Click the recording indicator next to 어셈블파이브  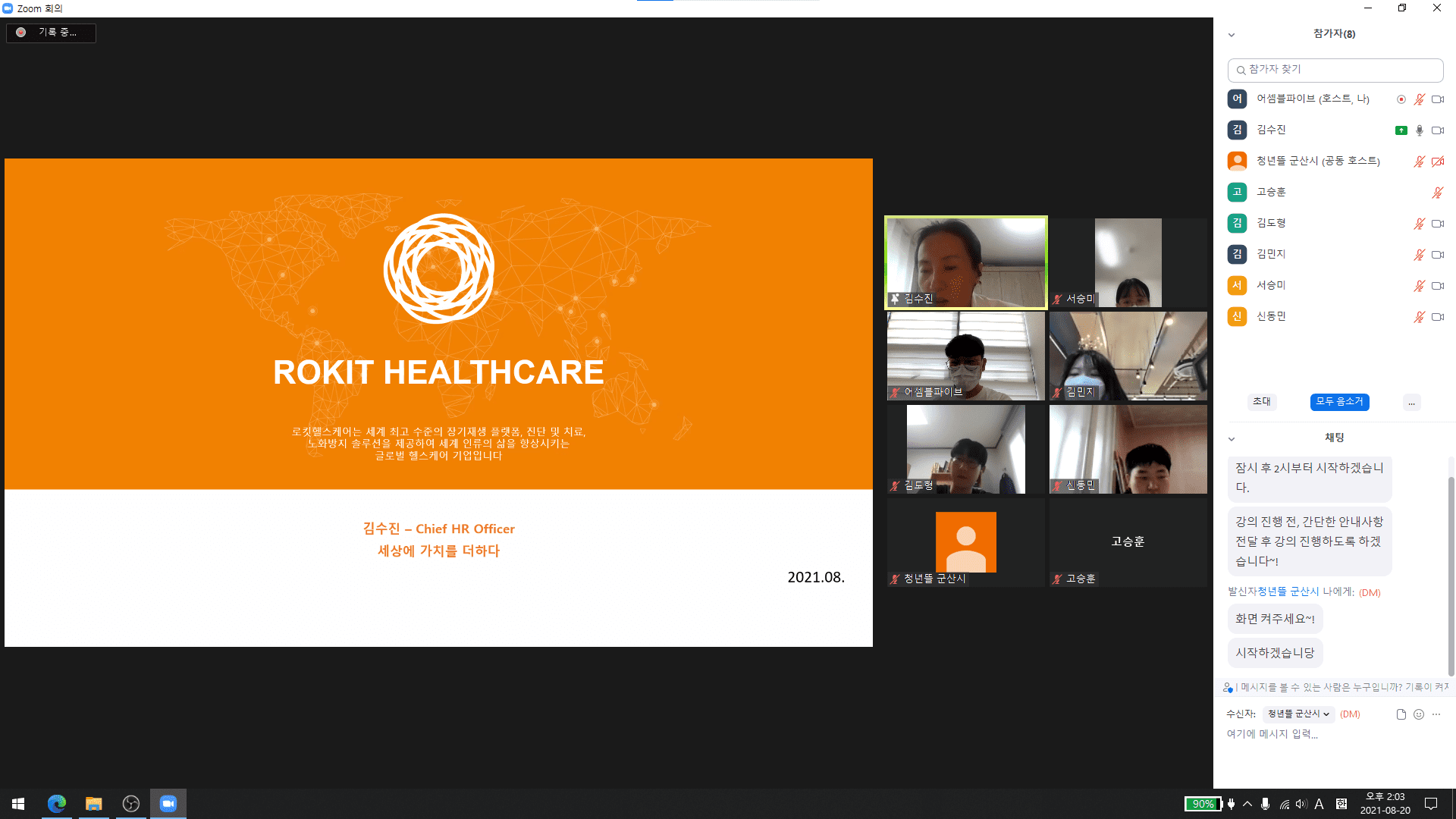(x=1401, y=99)
